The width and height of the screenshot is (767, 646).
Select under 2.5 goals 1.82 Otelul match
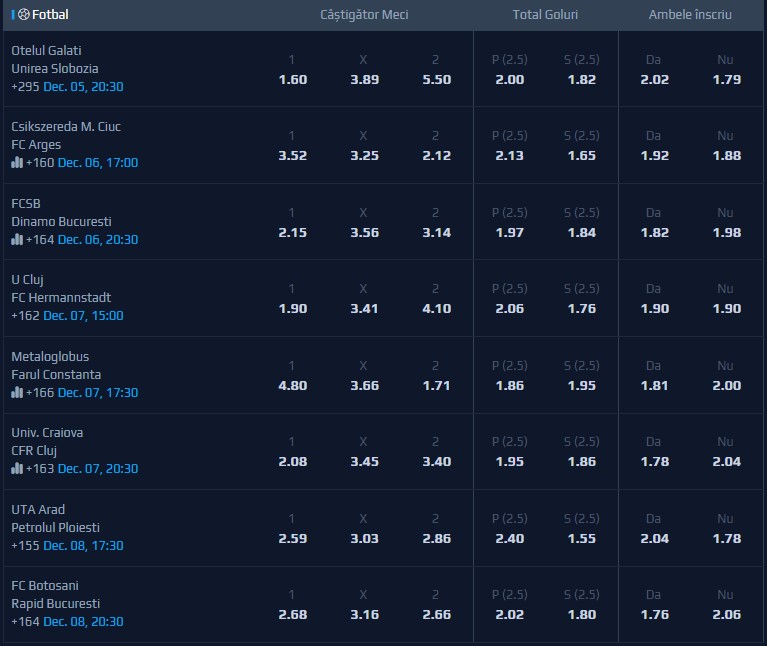point(582,79)
